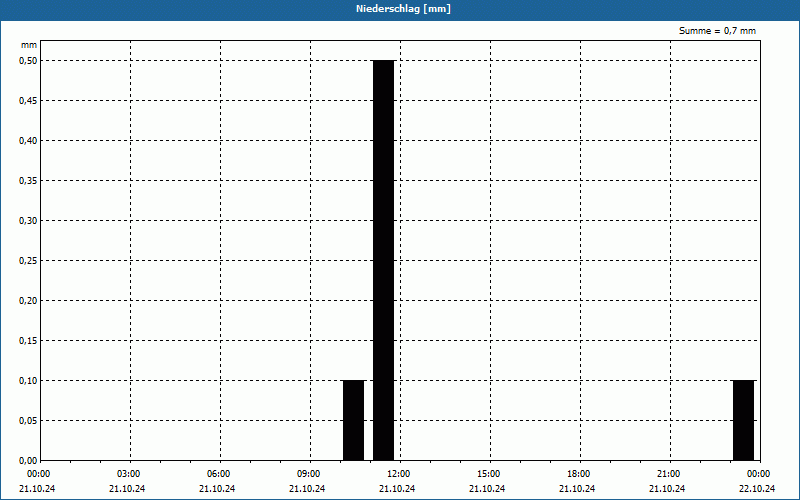The width and height of the screenshot is (800, 500).
Task: Click the 0,50 y-axis label
Action: [28, 61]
